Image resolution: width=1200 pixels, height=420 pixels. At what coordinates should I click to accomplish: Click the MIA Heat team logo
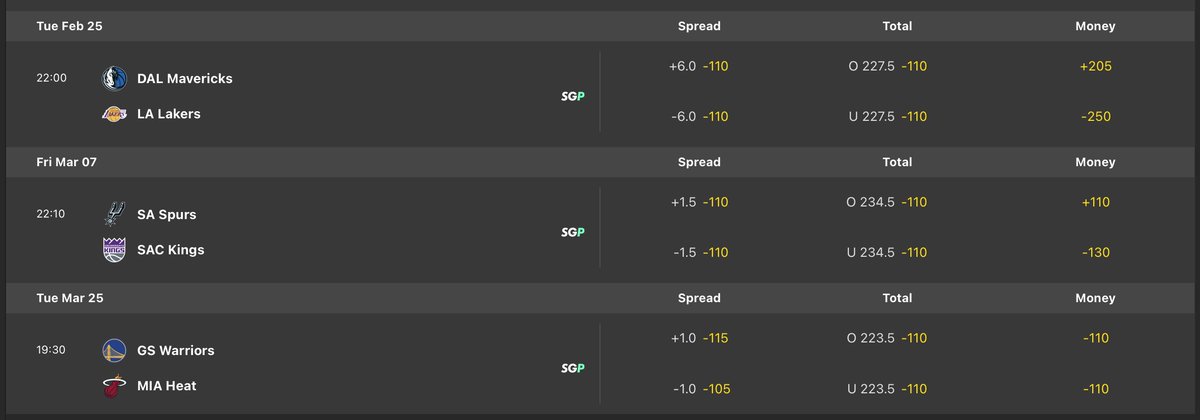pyautogui.click(x=114, y=386)
